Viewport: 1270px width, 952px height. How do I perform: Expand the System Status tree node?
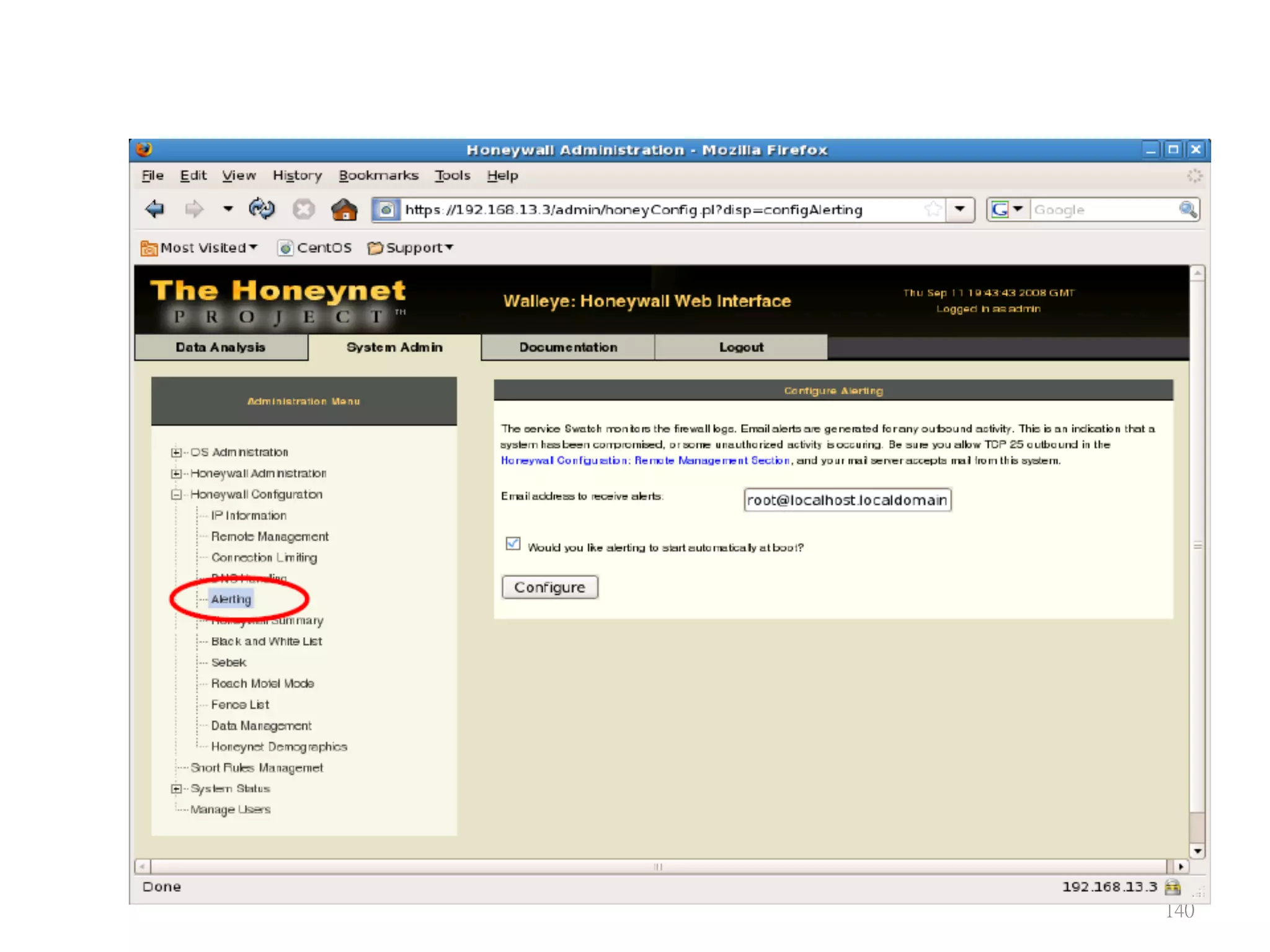pyautogui.click(x=177, y=789)
